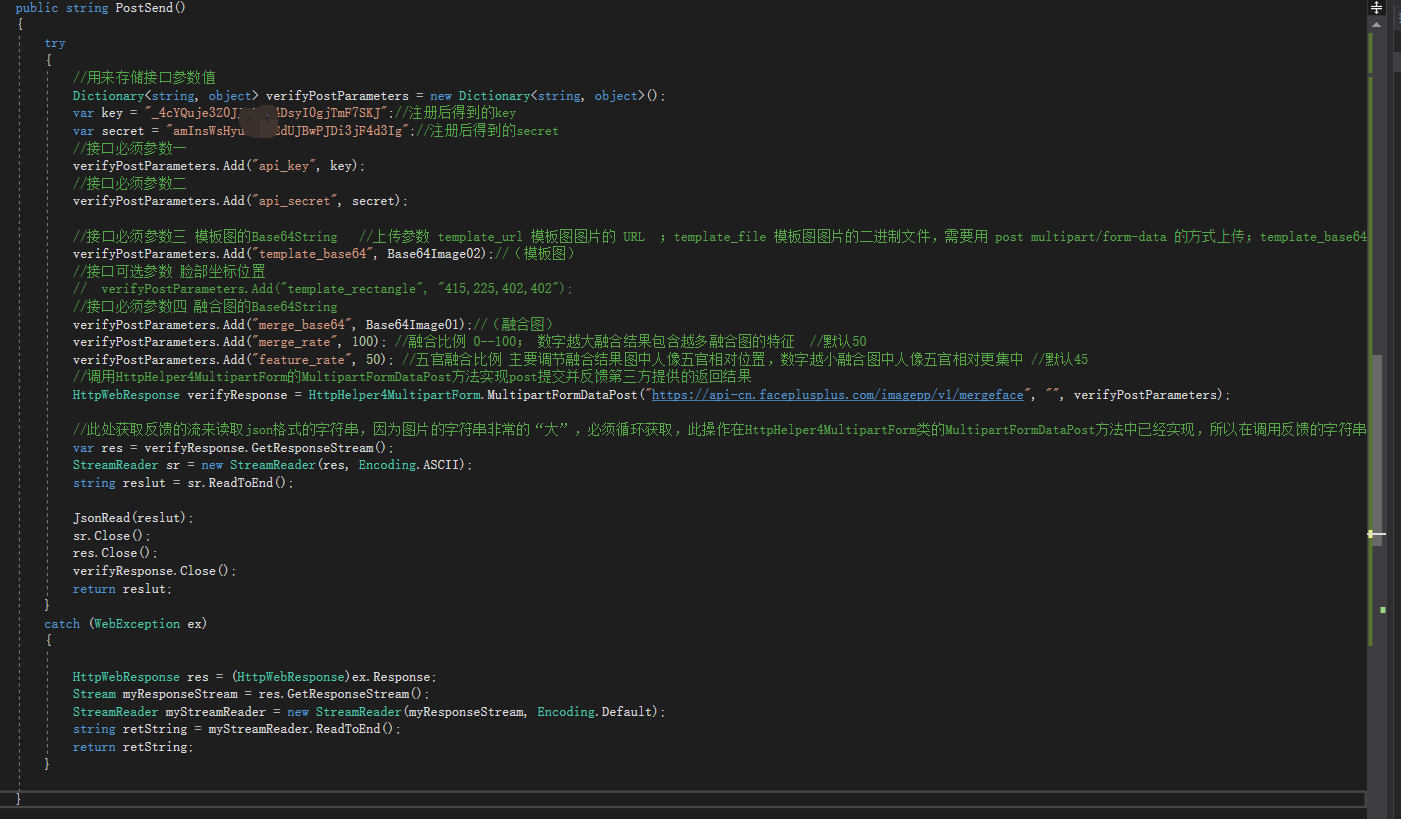Click the secret string value starting amInsWsHyu
1401x819 pixels.
(x=287, y=131)
